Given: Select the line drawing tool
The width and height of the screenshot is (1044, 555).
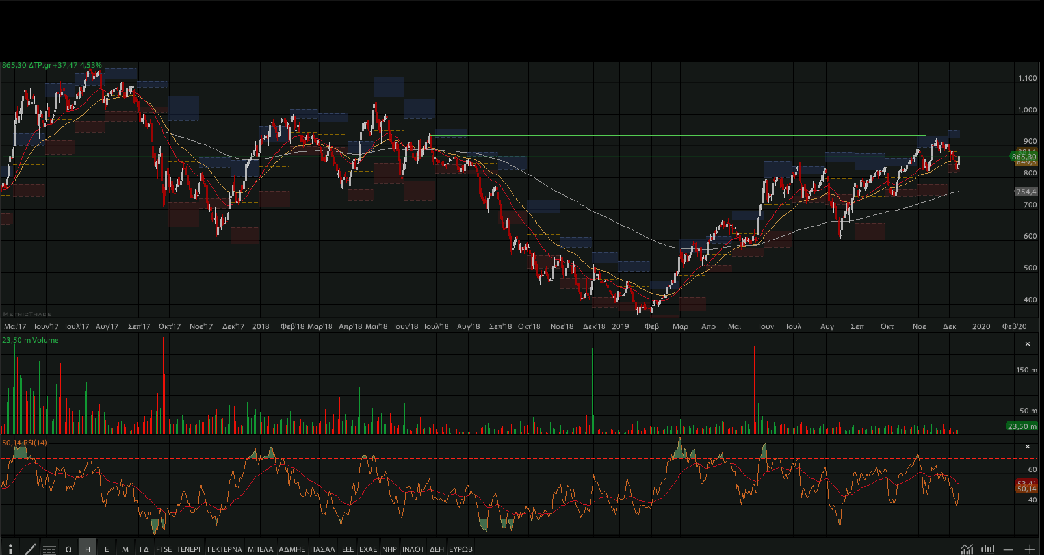Looking at the screenshot, I should (x=29, y=549).
